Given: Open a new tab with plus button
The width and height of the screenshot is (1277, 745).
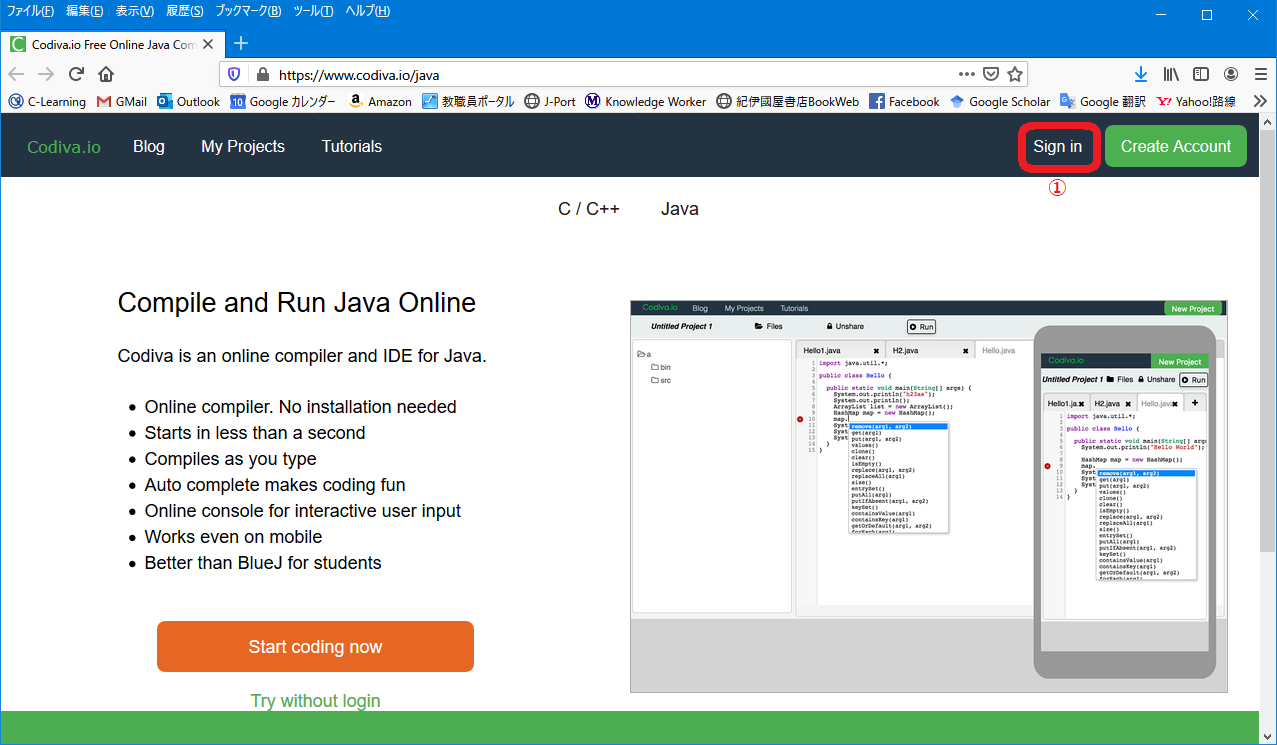Looking at the screenshot, I should pos(241,43).
